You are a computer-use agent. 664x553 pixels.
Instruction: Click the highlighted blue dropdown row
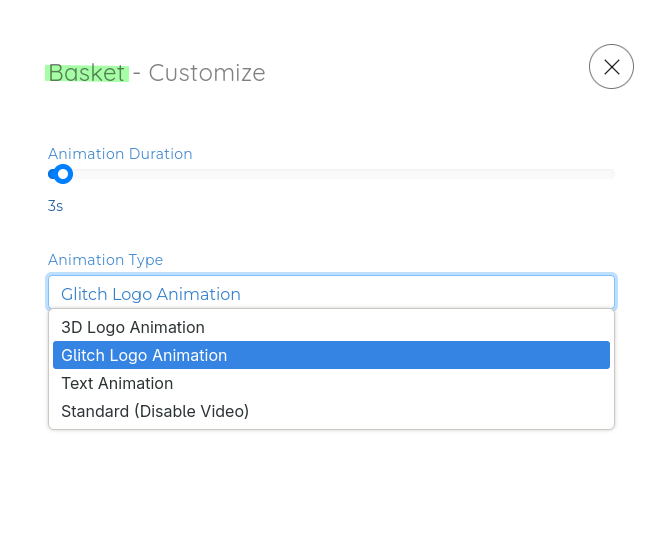tap(331, 355)
